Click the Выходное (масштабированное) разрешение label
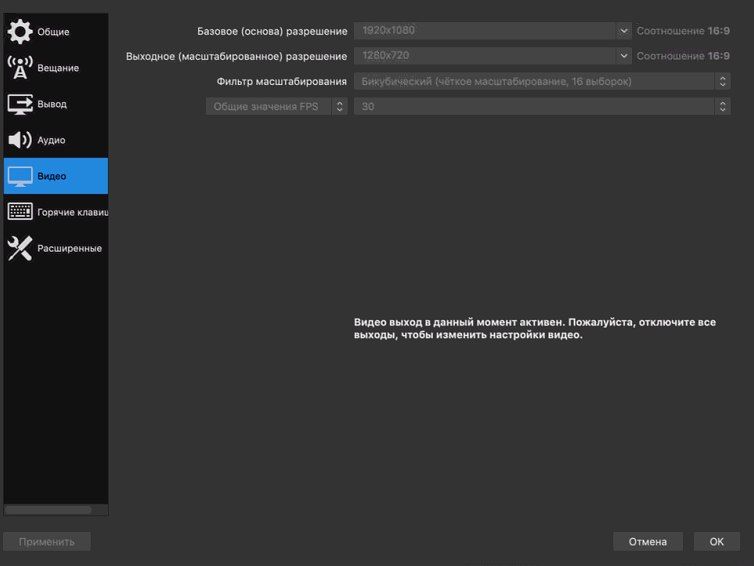This screenshot has height=566, width=754. pos(236,56)
